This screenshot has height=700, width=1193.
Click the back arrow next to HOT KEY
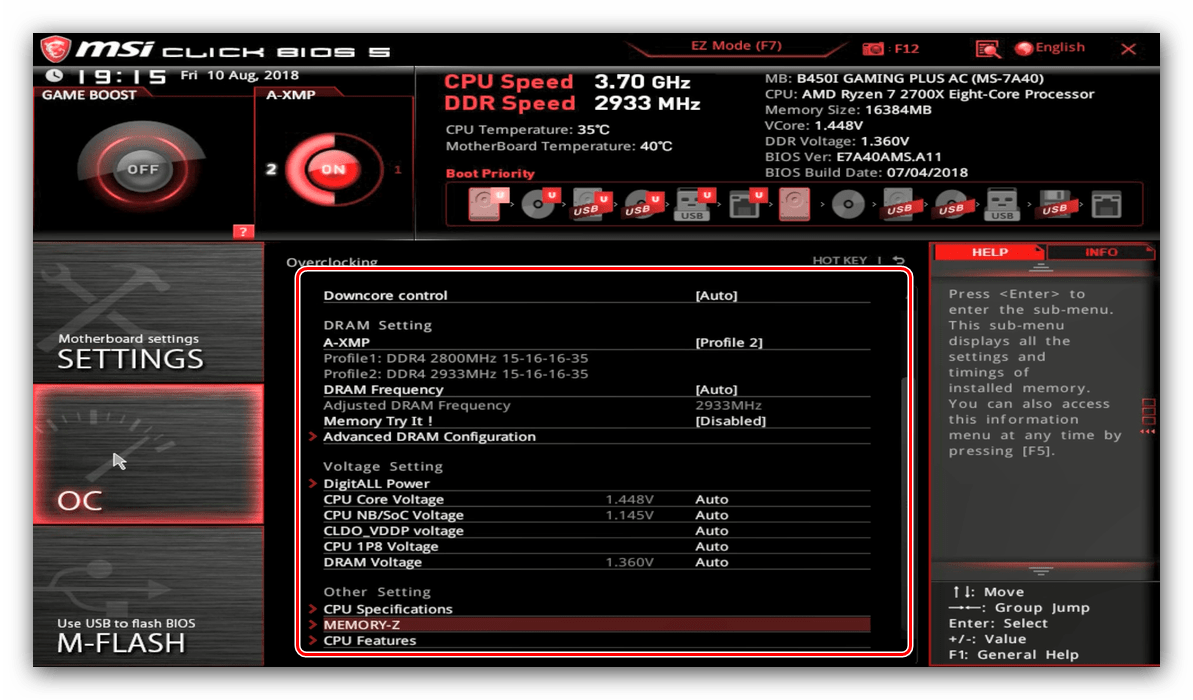(x=899, y=261)
